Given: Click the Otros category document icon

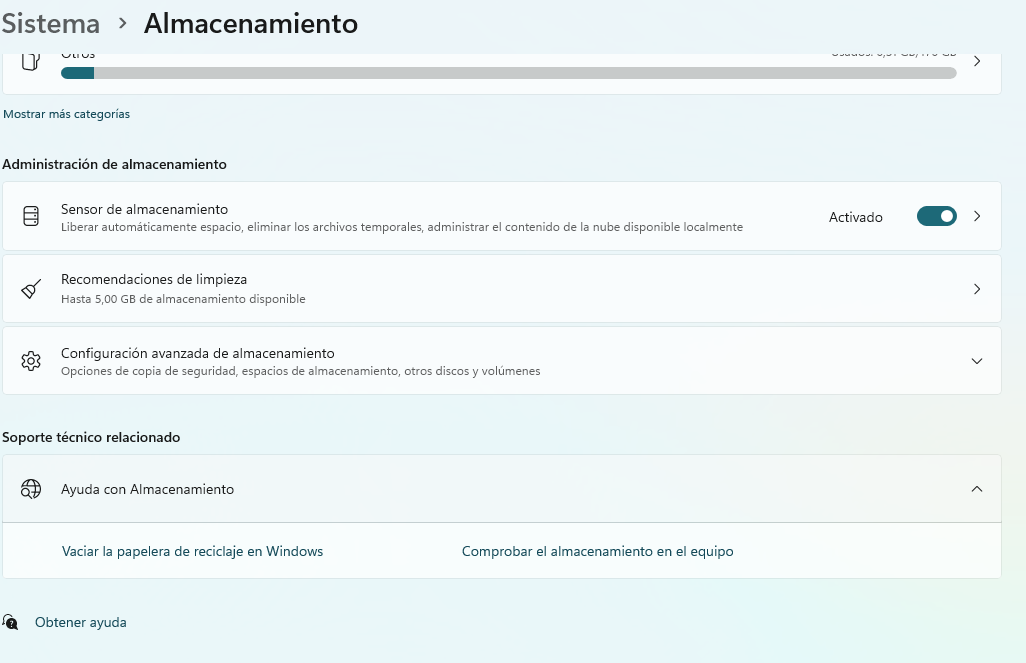Looking at the screenshot, I should tap(31, 62).
